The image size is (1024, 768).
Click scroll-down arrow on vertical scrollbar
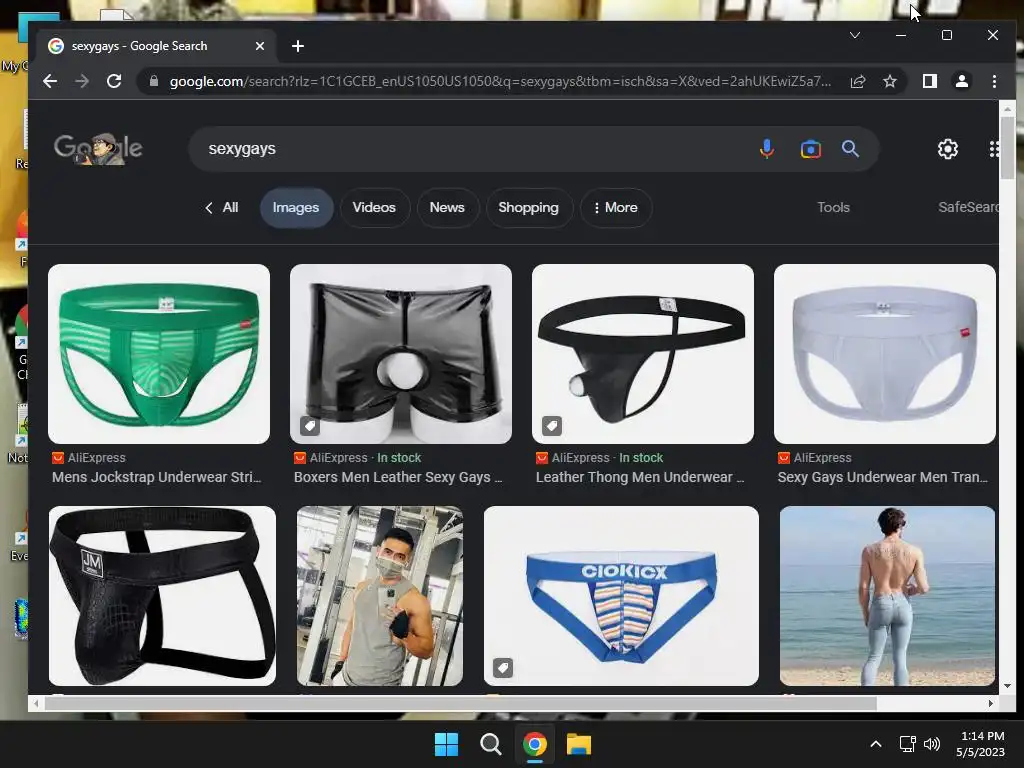(1007, 686)
